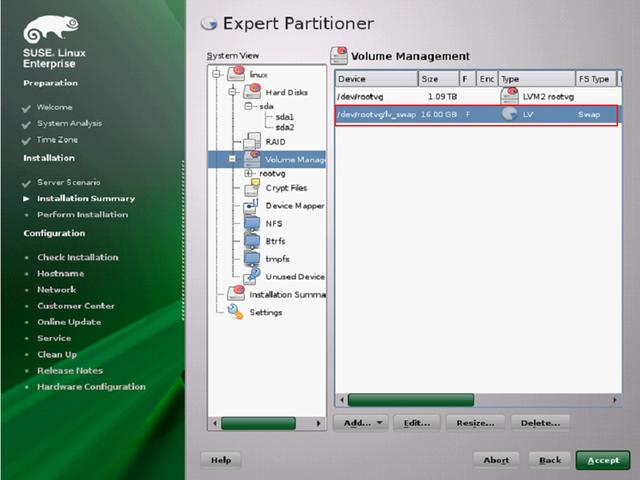
Task: Click Hostname in the sidebar
Action: click(60, 273)
